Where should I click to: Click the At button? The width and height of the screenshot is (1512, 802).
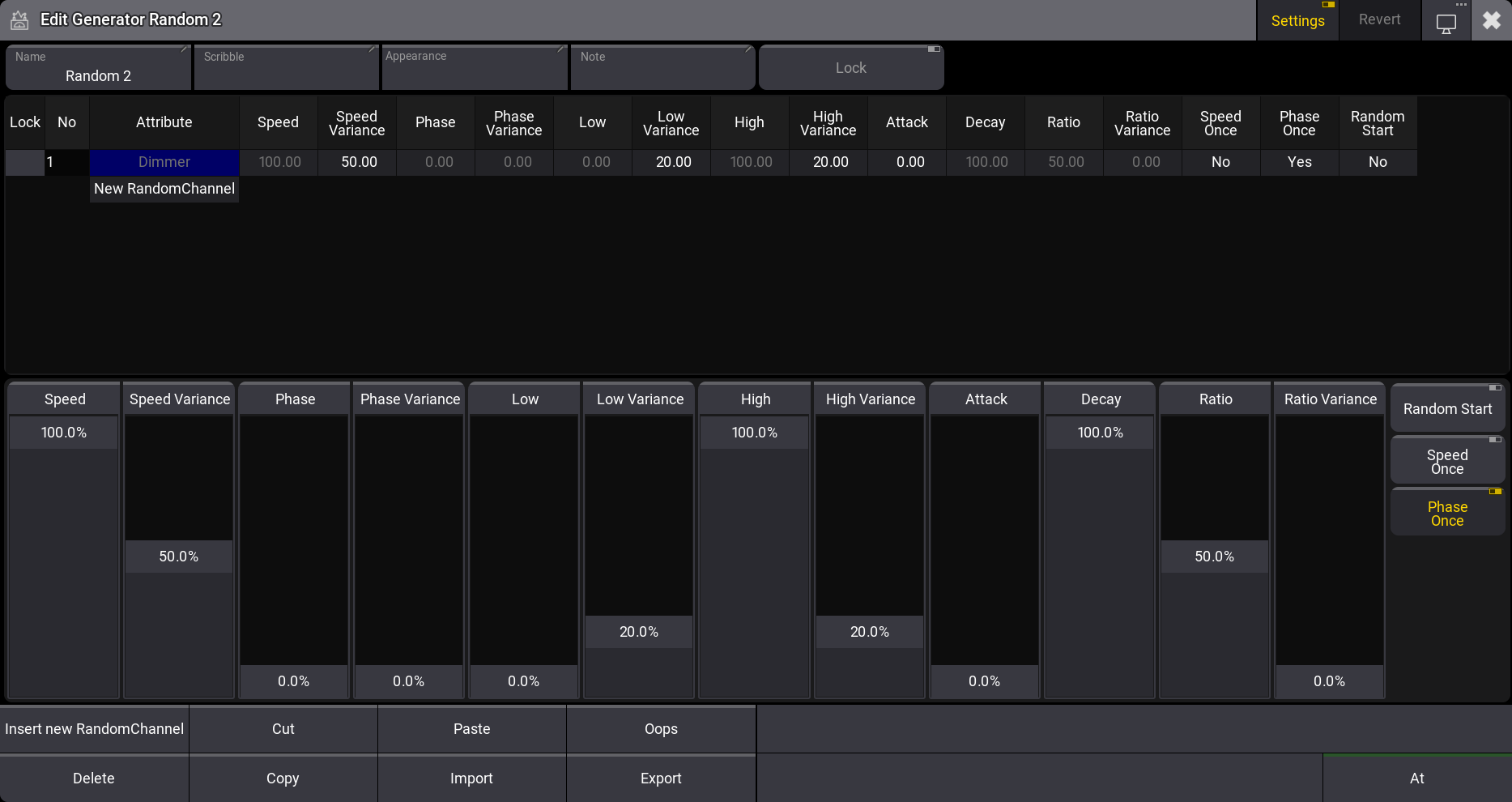tap(1417, 779)
